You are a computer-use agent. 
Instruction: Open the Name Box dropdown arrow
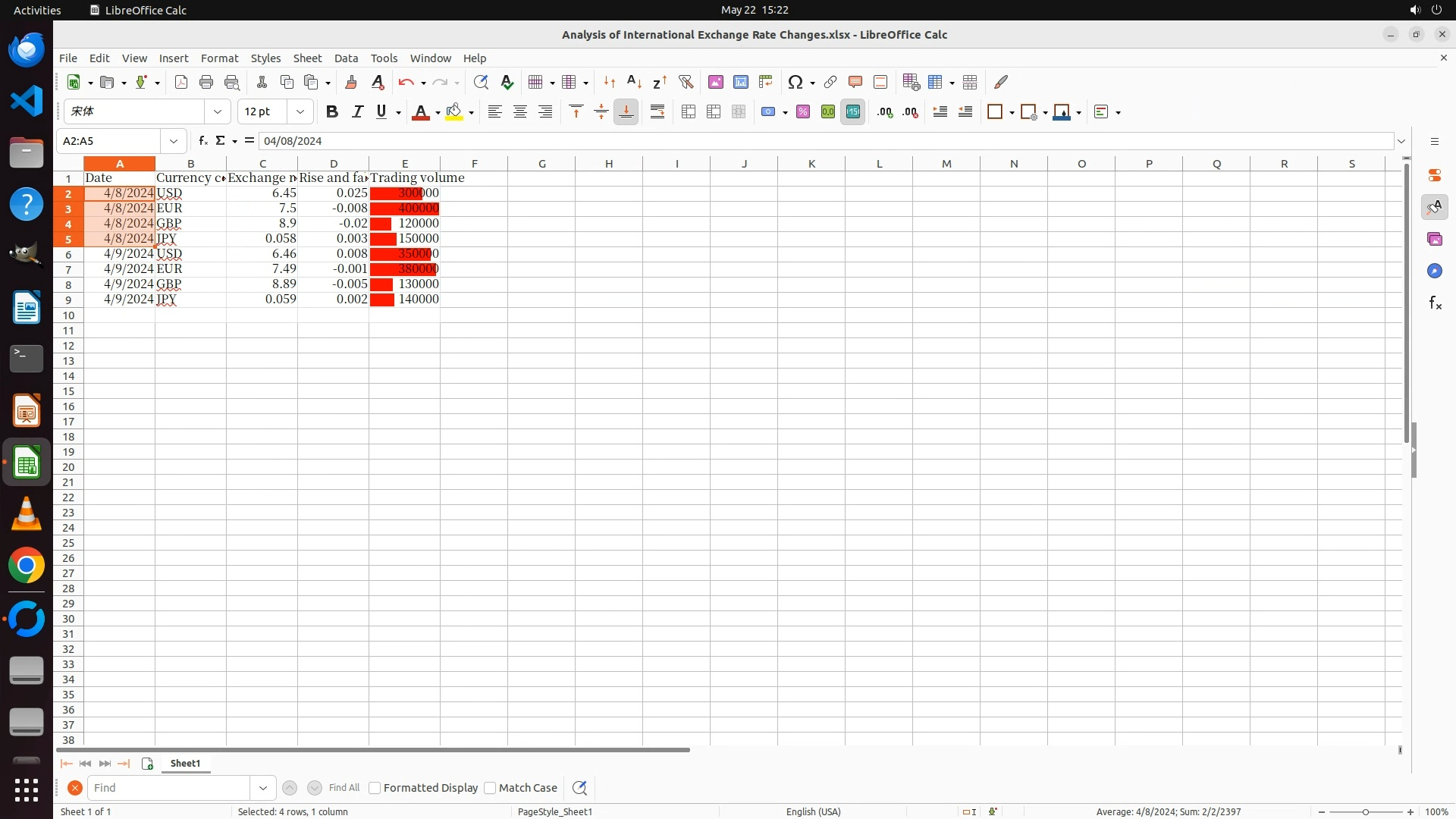(x=174, y=141)
